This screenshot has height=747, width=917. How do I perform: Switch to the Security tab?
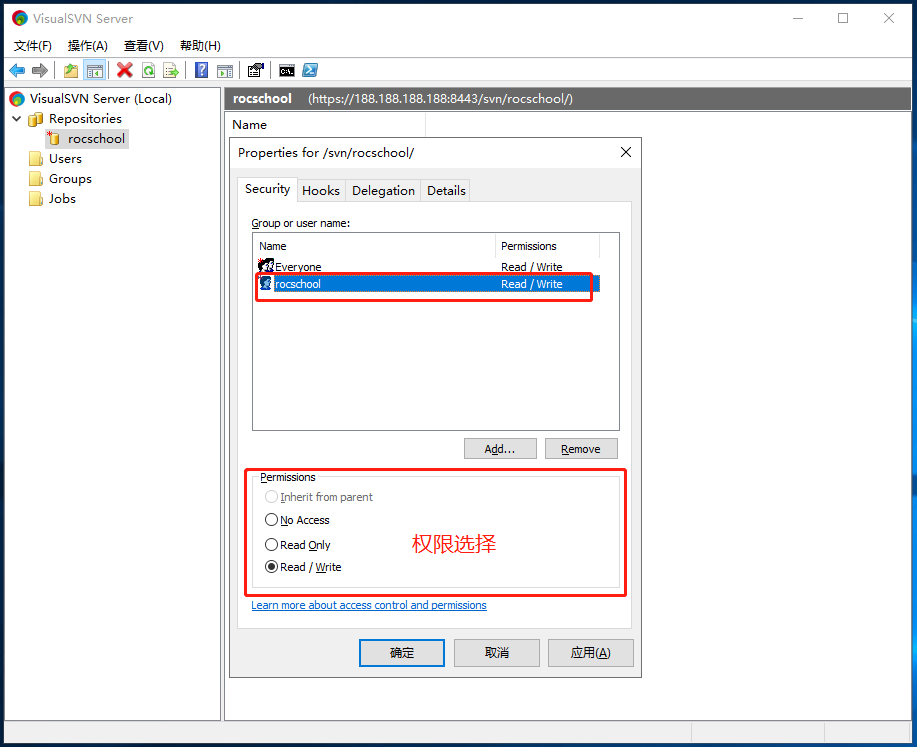pyautogui.click(x=267, y=189)
